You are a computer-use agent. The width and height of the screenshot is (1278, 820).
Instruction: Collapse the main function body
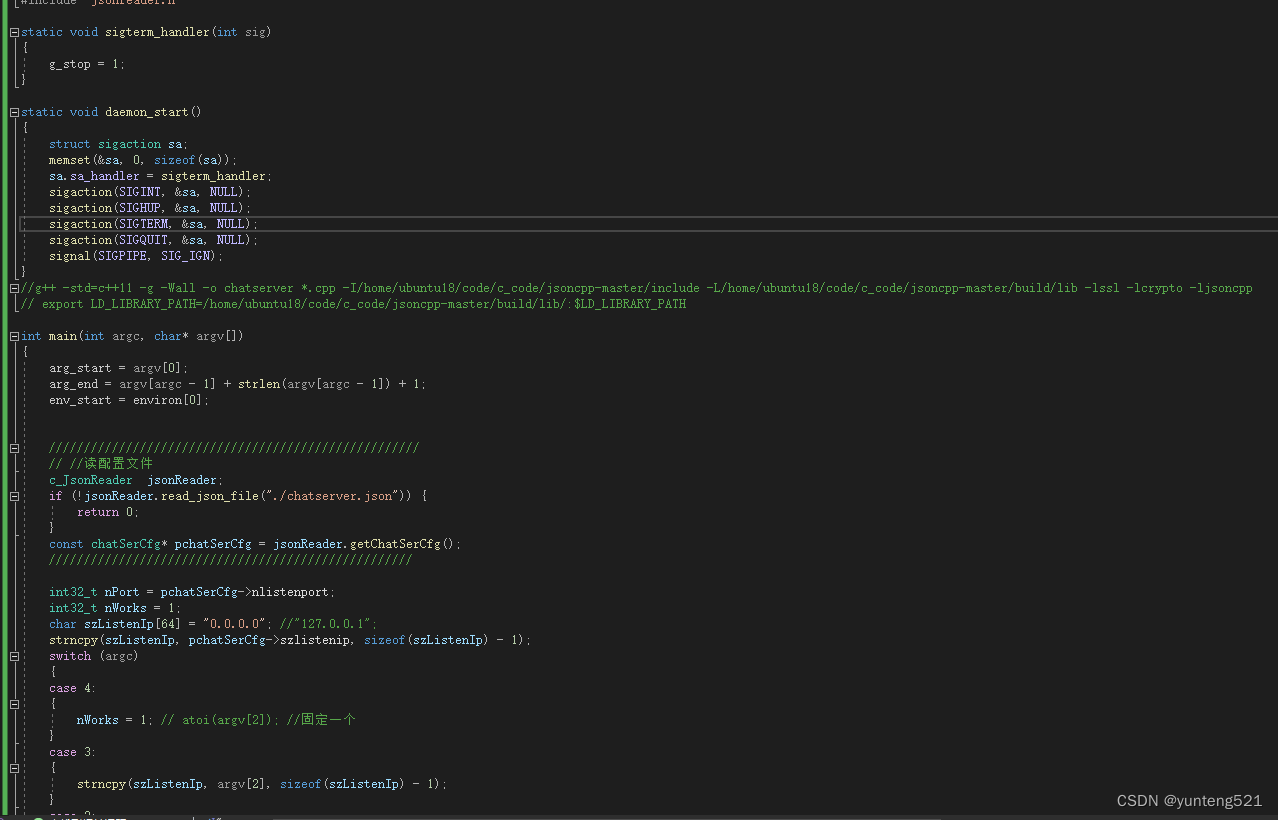pos(13,335)
